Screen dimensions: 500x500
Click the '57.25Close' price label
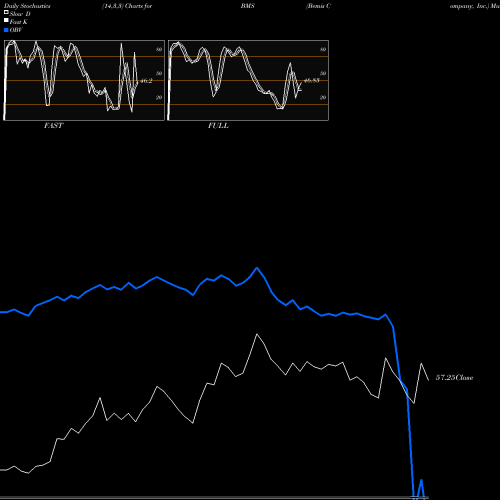(455, 378)
